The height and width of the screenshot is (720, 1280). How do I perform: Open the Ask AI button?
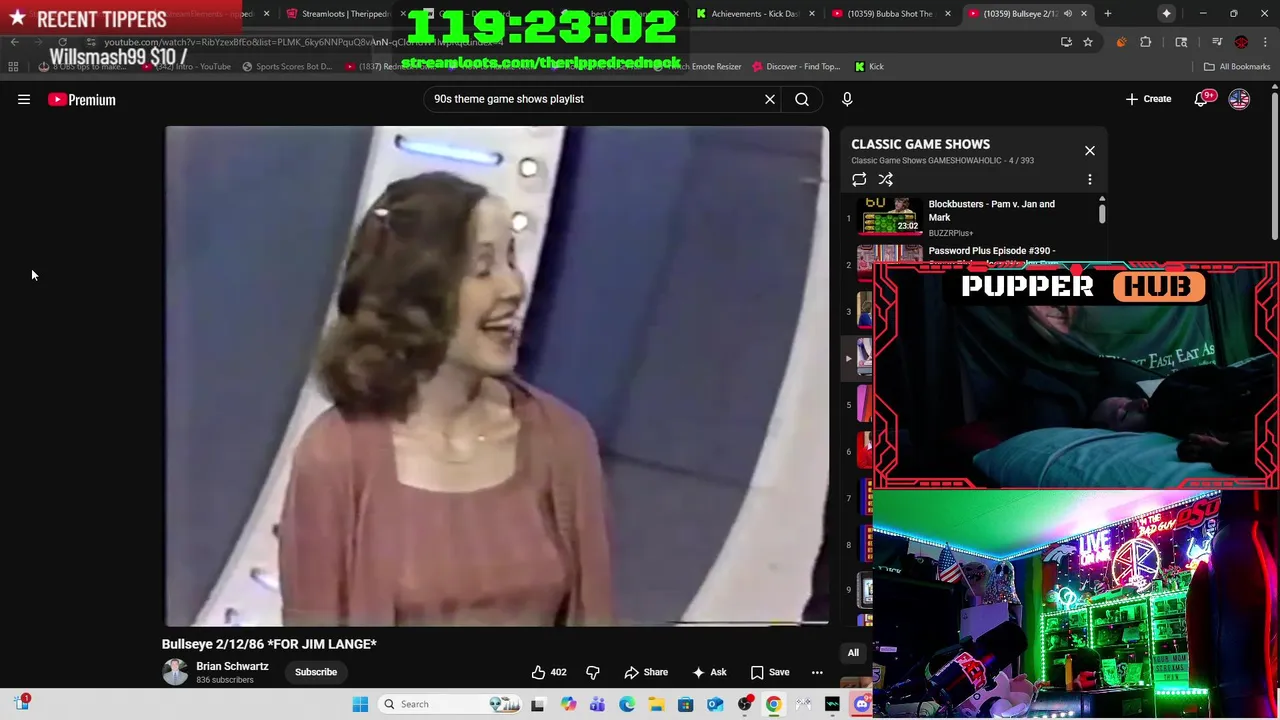point(709,672)
